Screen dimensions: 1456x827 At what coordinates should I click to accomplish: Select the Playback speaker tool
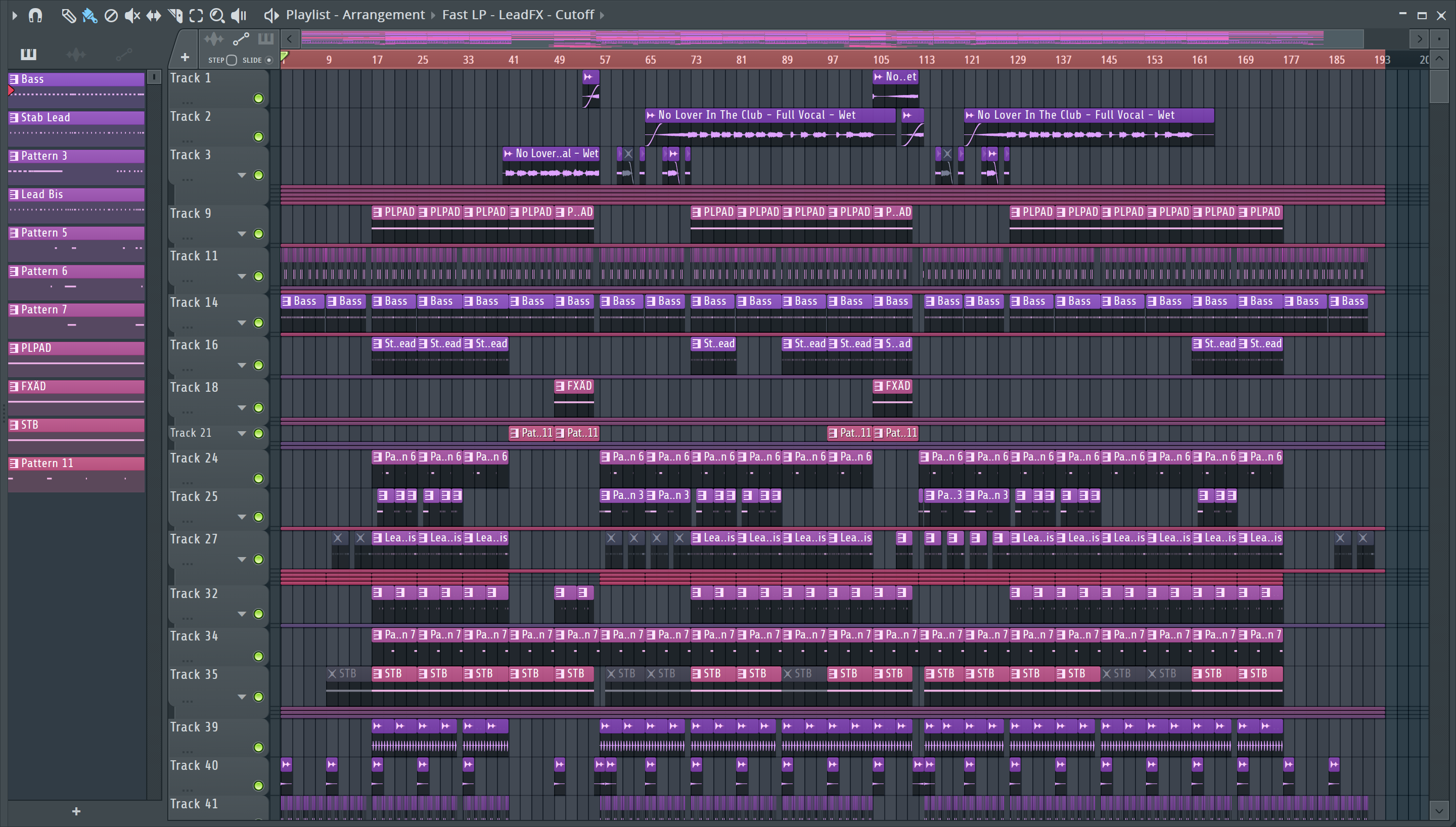point(239,15)
